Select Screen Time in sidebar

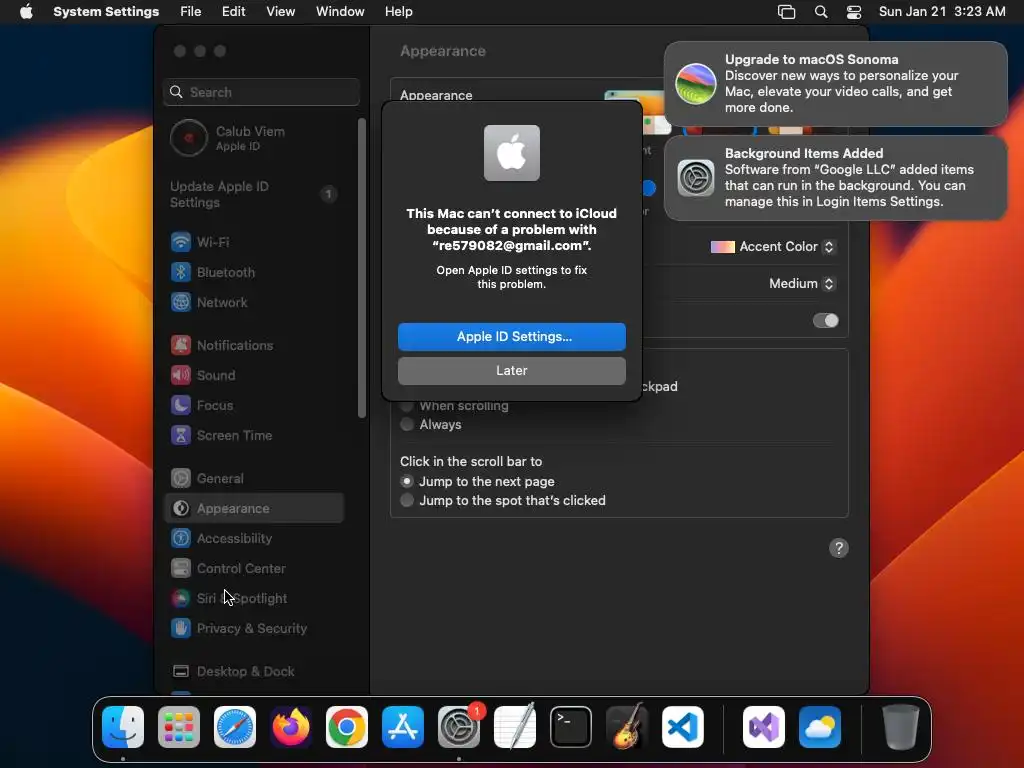pos(253,436)
